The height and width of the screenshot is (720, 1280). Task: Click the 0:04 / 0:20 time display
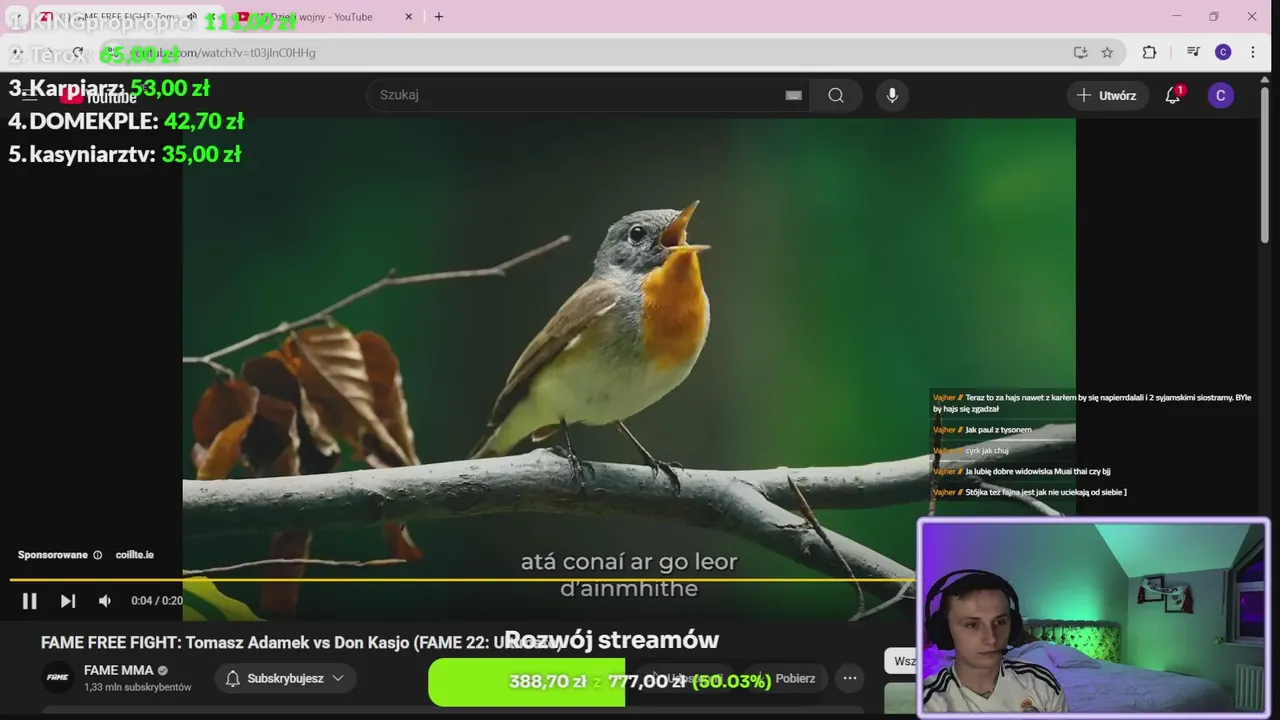coord(157,601)
